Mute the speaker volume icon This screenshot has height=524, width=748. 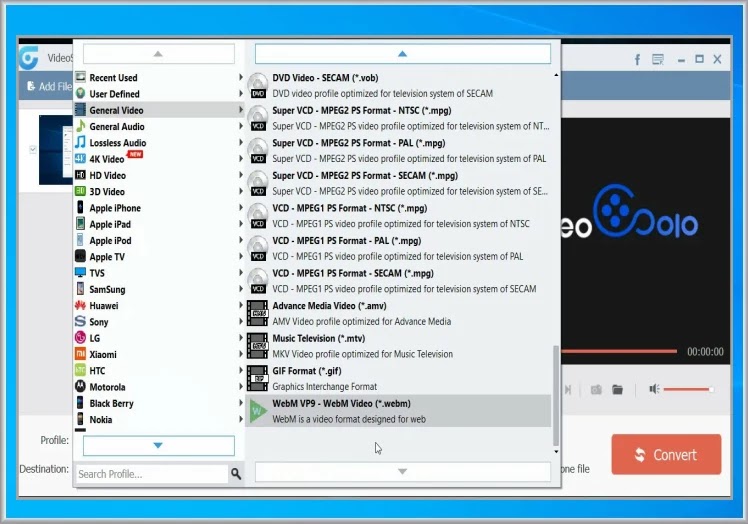point(654,389)
